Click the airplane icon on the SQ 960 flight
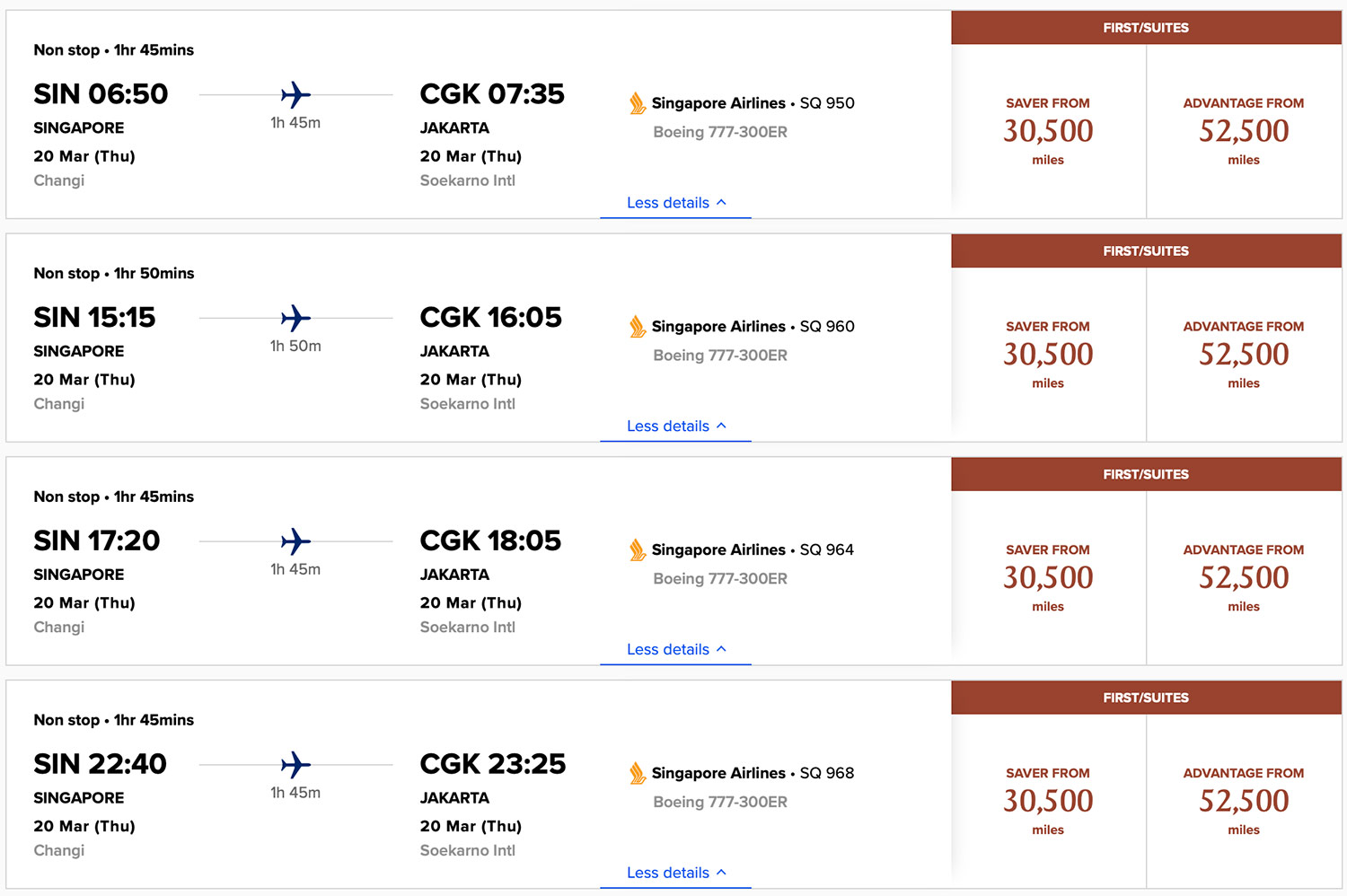1347x896 pixels. point(295,318)
